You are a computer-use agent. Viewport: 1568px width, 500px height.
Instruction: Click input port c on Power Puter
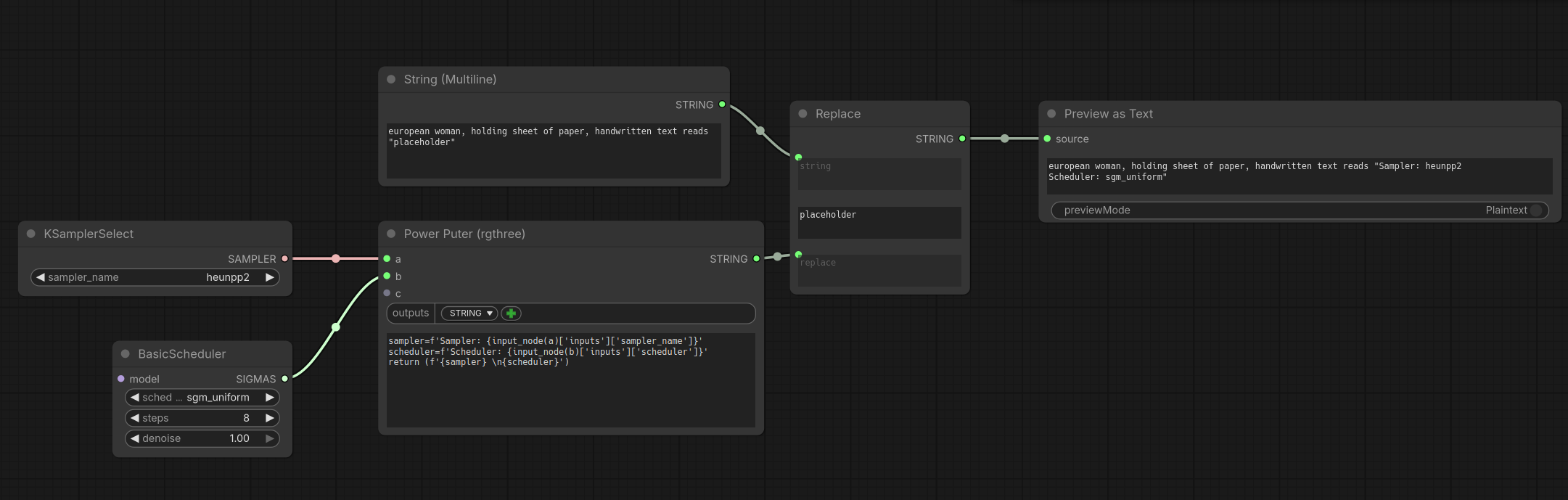[x=387, y=293]
